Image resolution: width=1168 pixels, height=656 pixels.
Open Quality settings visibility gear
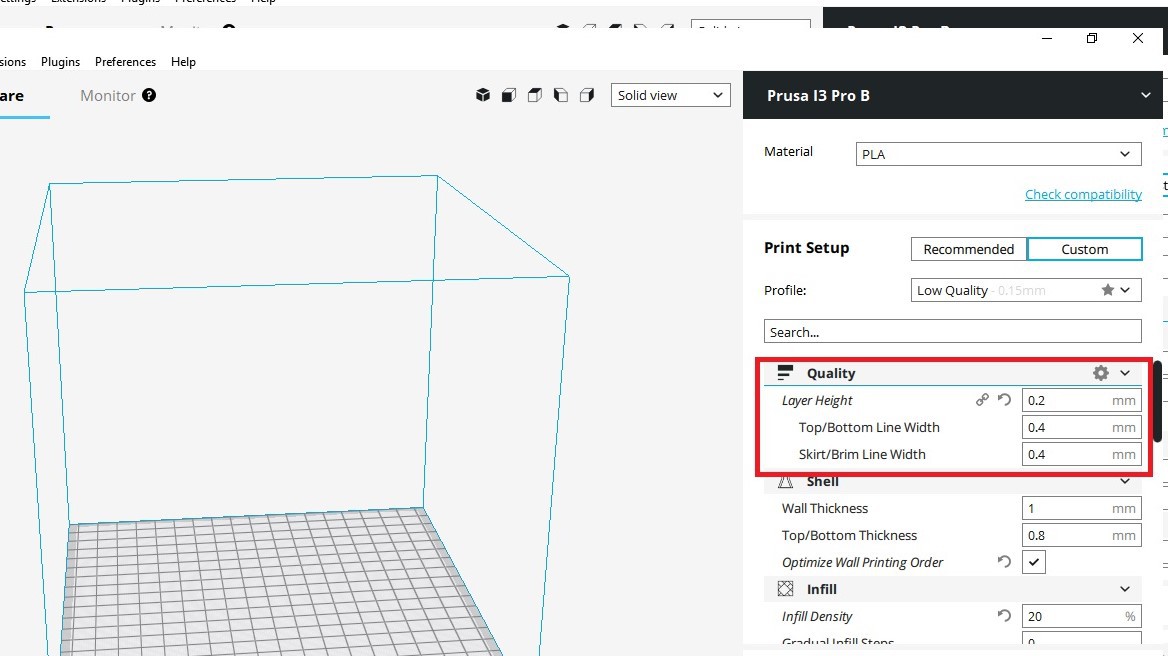coord(1101,373)
